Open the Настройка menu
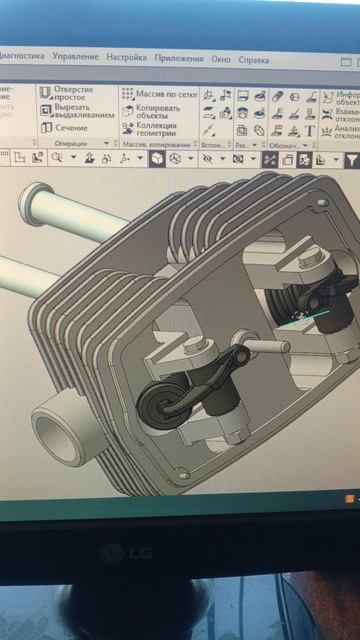Screen dimensions: 360x640 (x=127, y=57)
